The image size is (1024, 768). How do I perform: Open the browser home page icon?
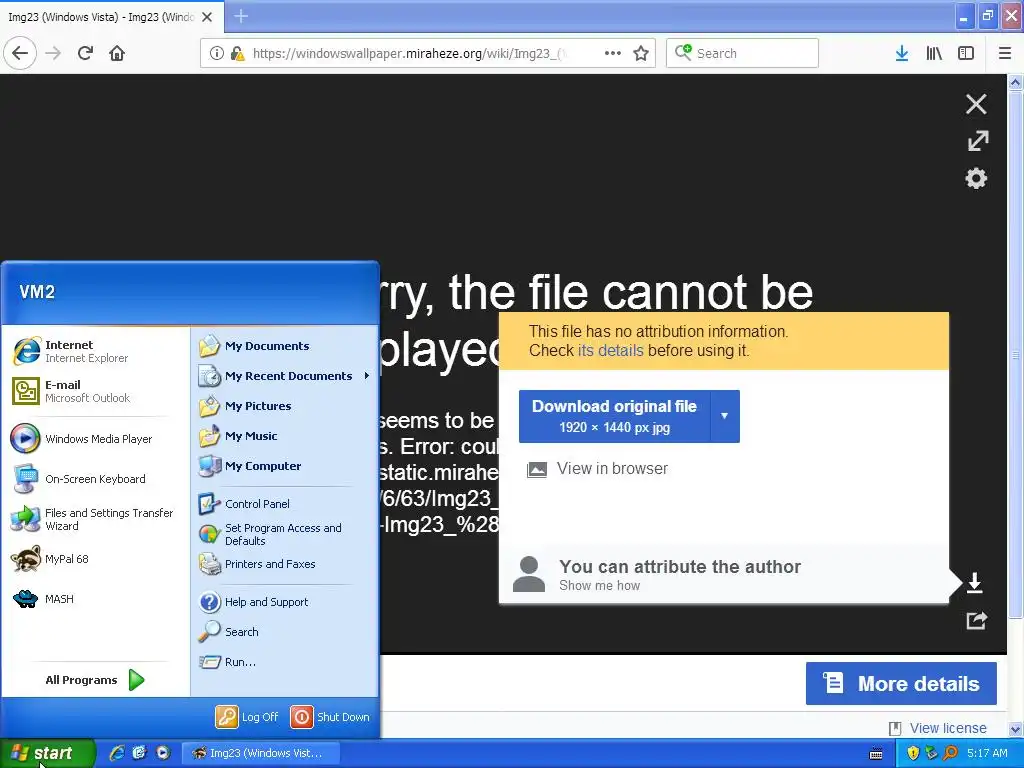coord(117,53)
